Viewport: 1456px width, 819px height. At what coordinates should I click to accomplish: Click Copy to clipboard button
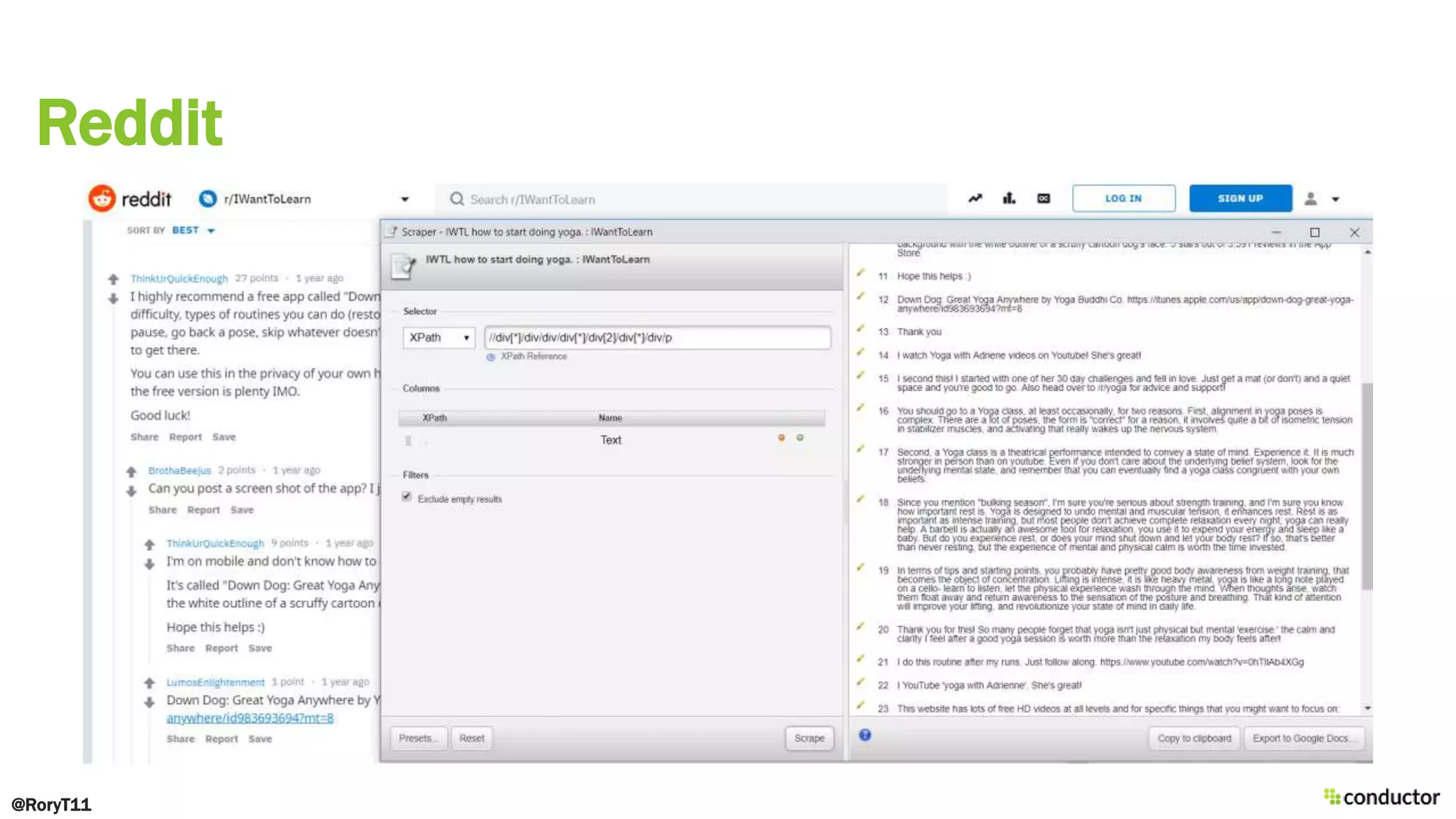tap(1194, 739)
